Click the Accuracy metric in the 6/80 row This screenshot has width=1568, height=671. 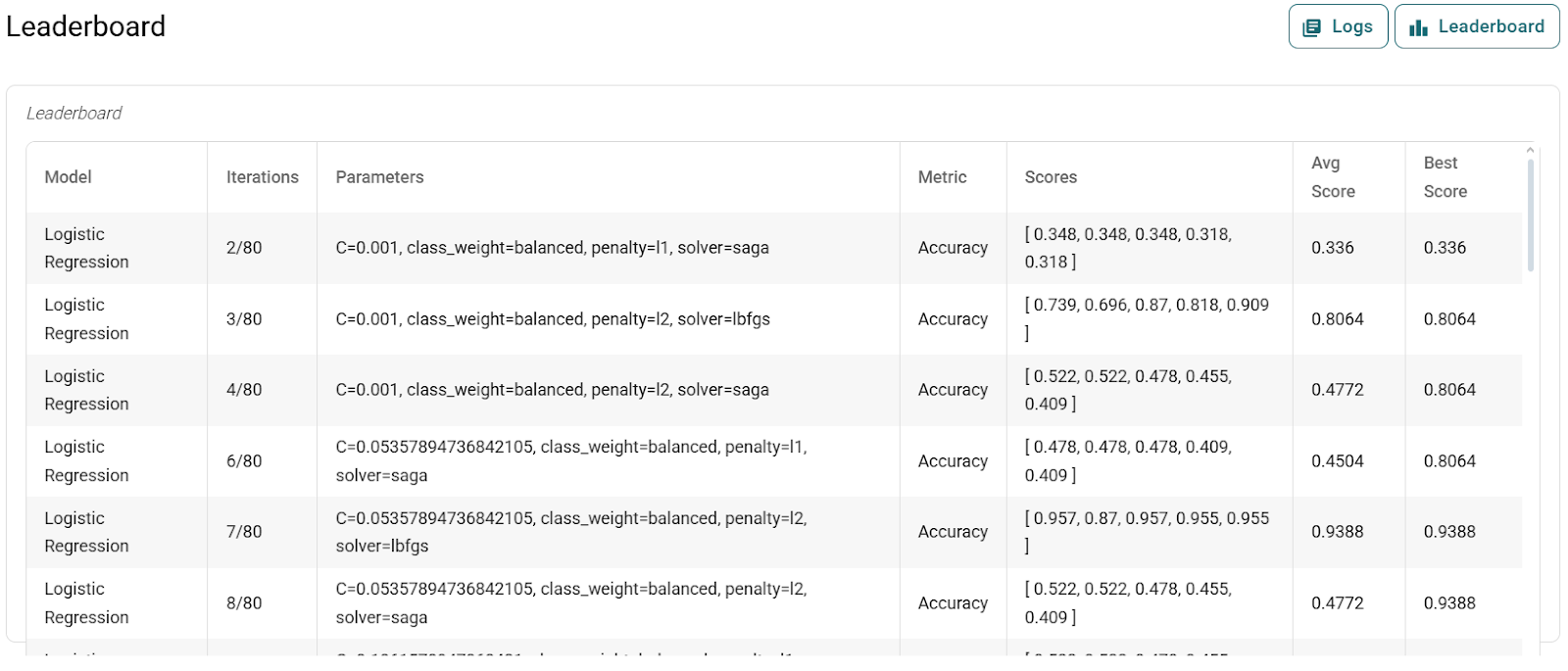[x=953, y=461]
